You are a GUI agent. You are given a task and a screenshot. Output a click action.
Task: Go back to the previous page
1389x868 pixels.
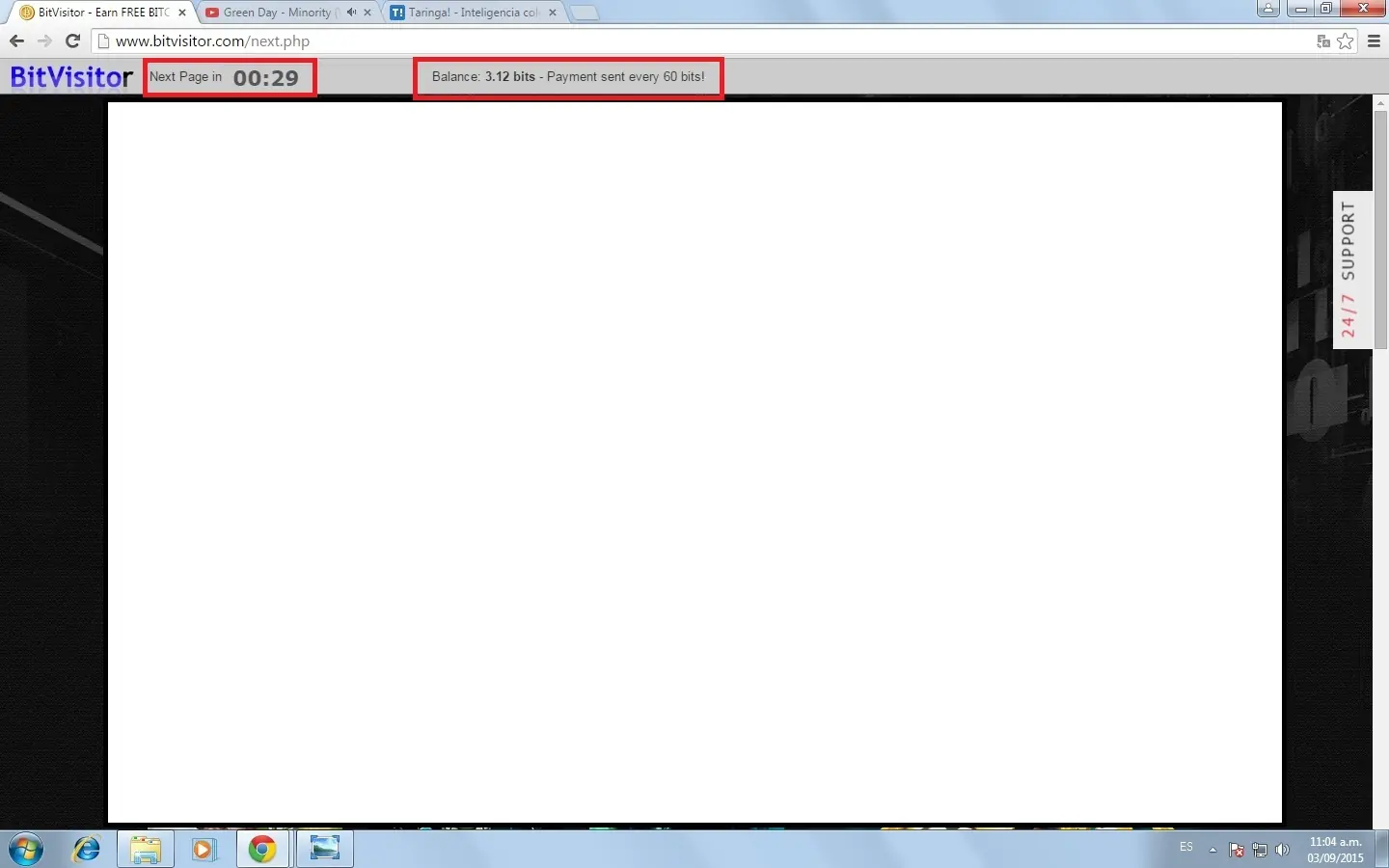16,41
